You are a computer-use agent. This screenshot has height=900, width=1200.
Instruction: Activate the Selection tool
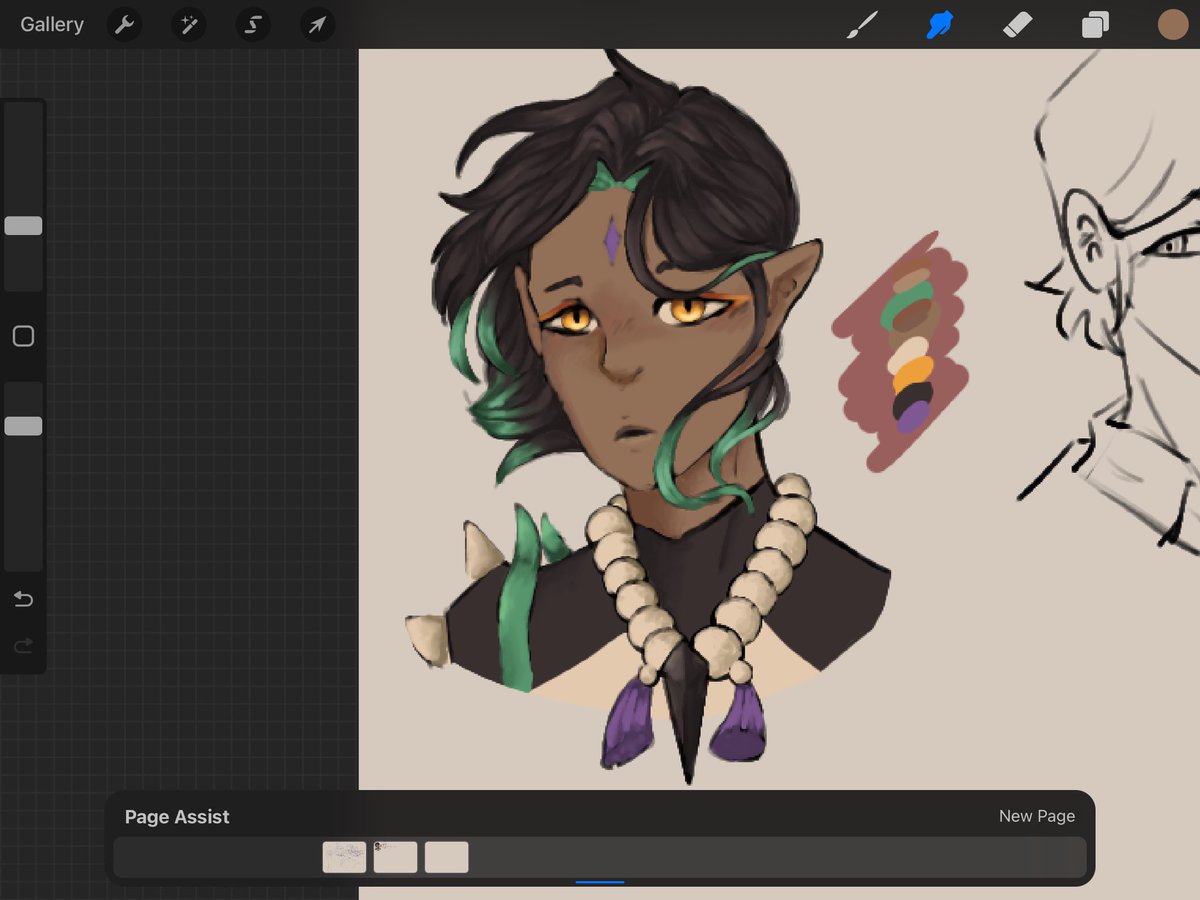pyautogui.click(x=253, y=24)
